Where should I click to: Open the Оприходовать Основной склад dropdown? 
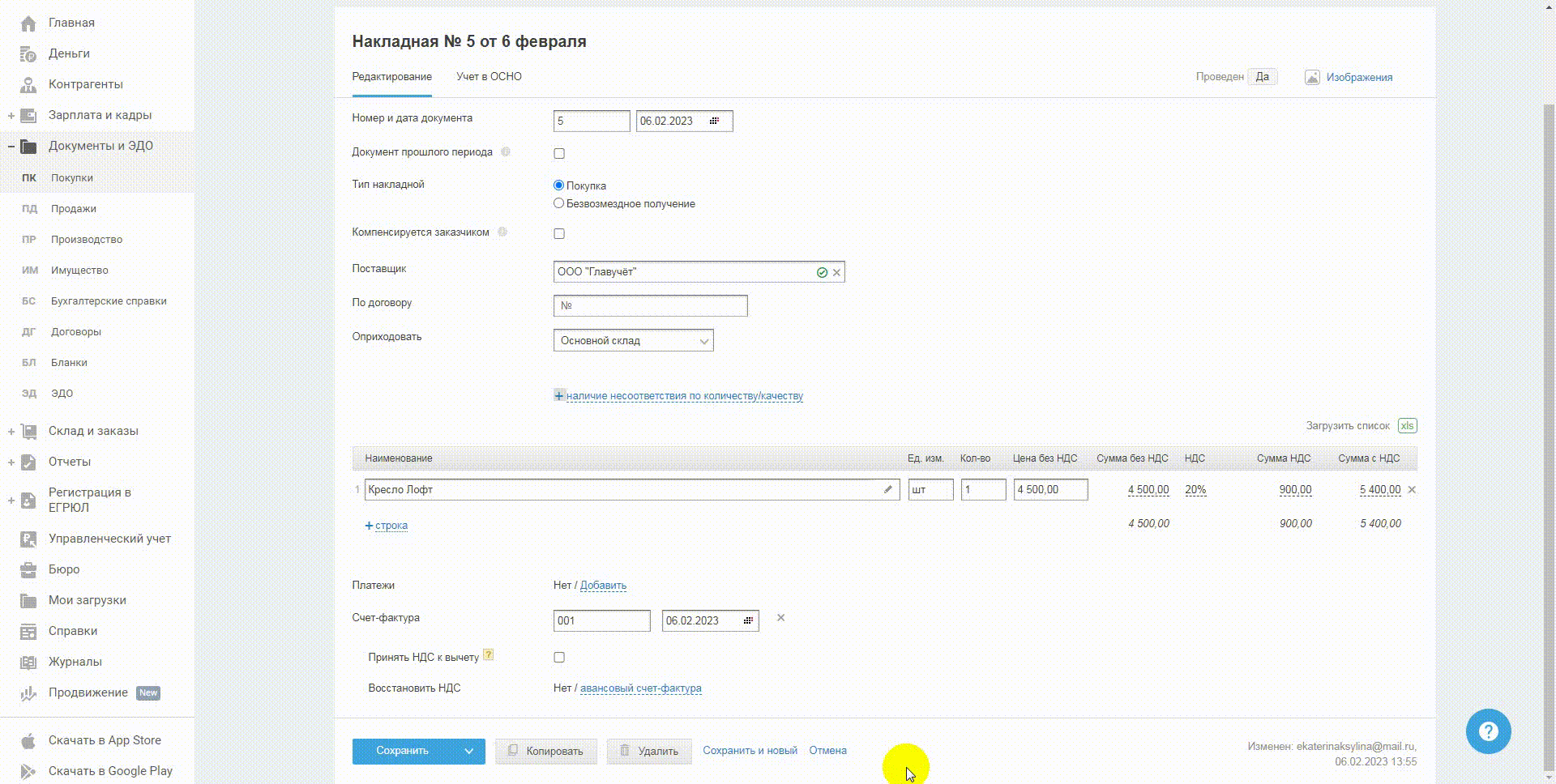[634, 340]
